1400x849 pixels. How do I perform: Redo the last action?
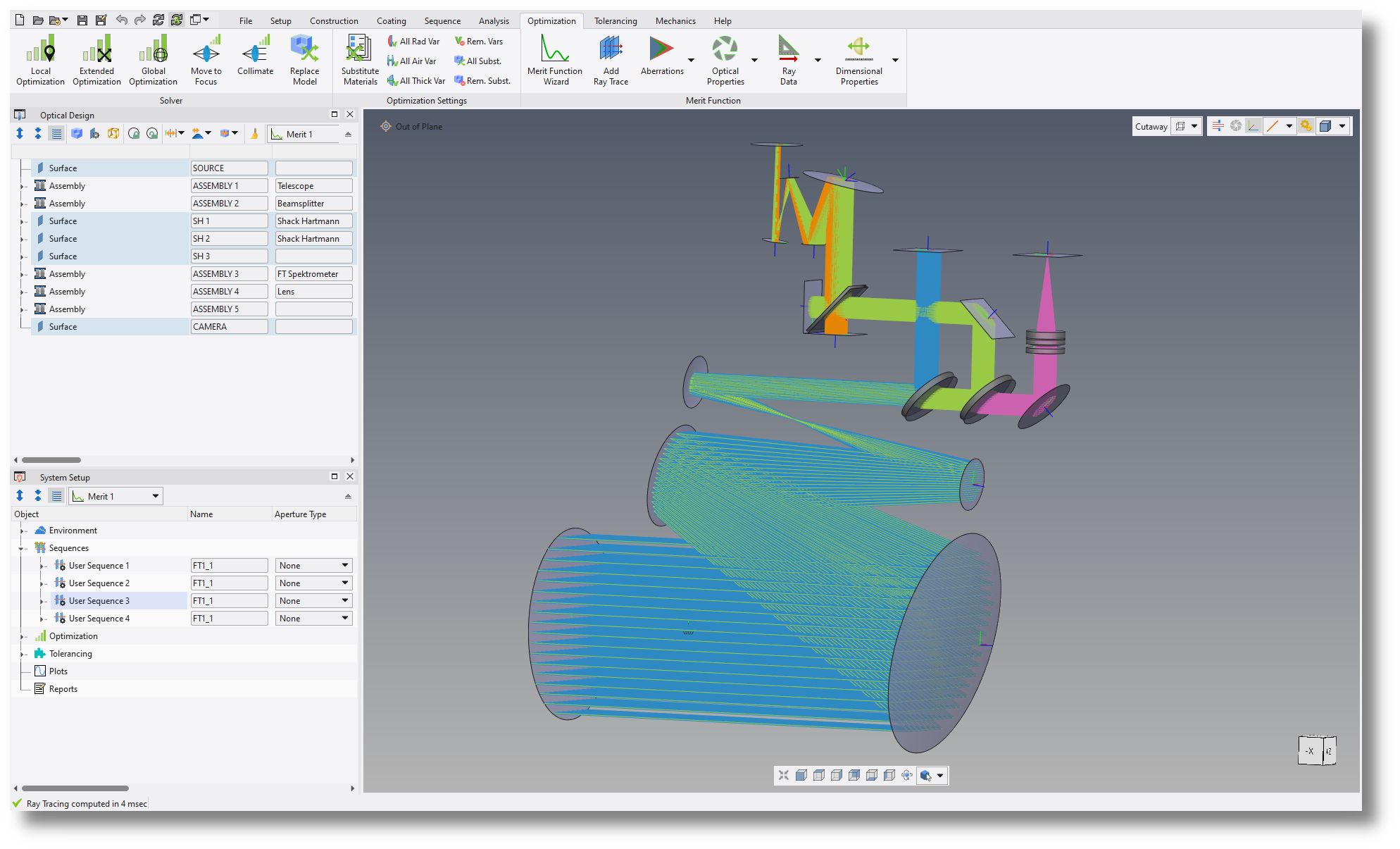140,20
